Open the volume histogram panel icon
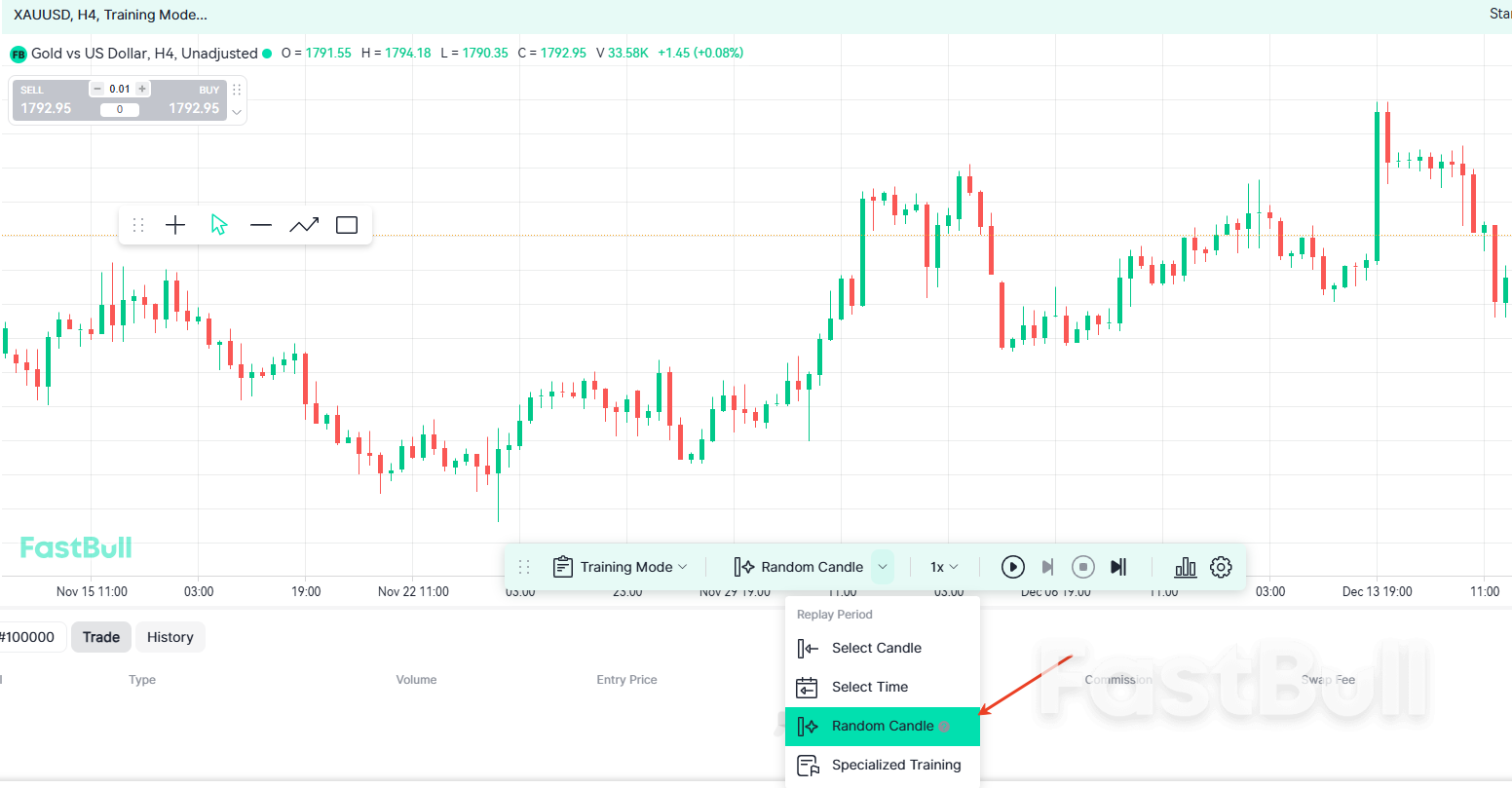The image size is (1512, 788). pos(1185,566)
